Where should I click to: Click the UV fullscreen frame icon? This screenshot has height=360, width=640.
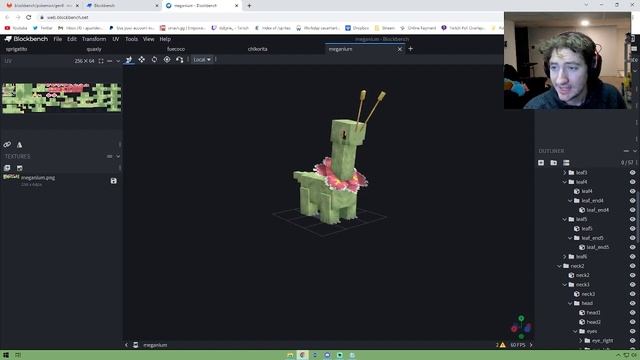[x=101, y=61]
